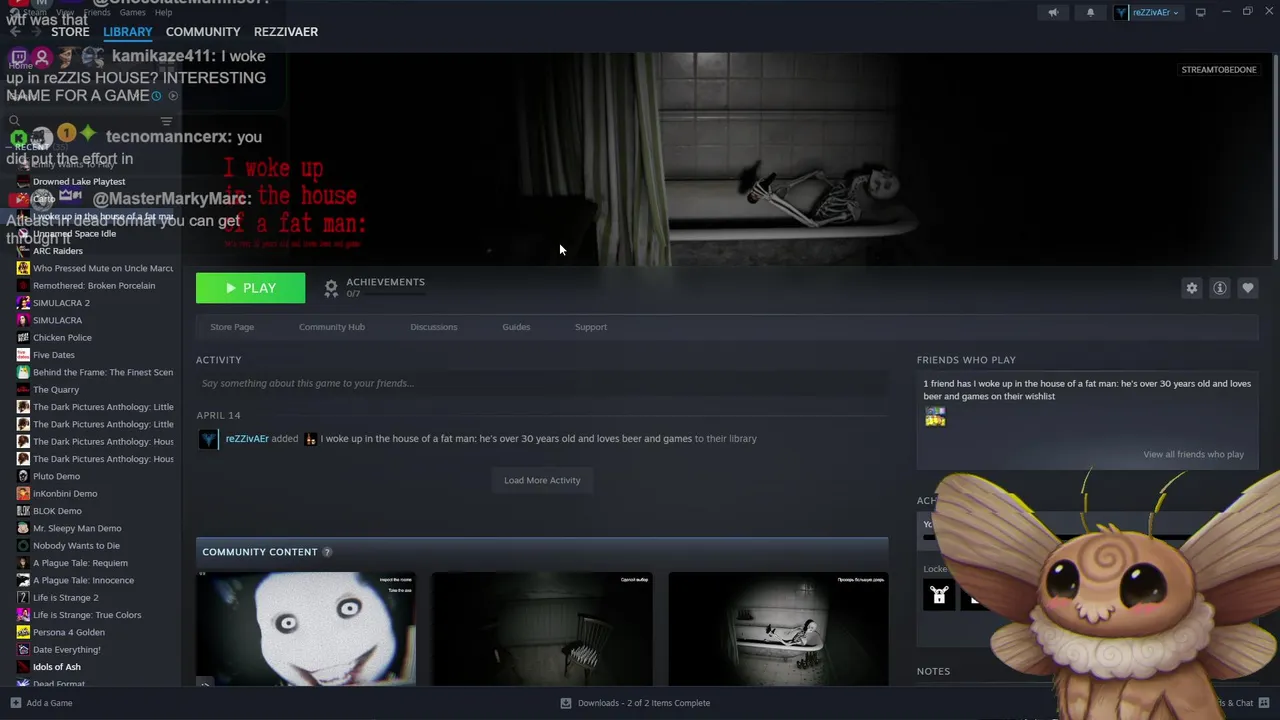
Task: Click Load More Activity button
Action: click(542, 480)
